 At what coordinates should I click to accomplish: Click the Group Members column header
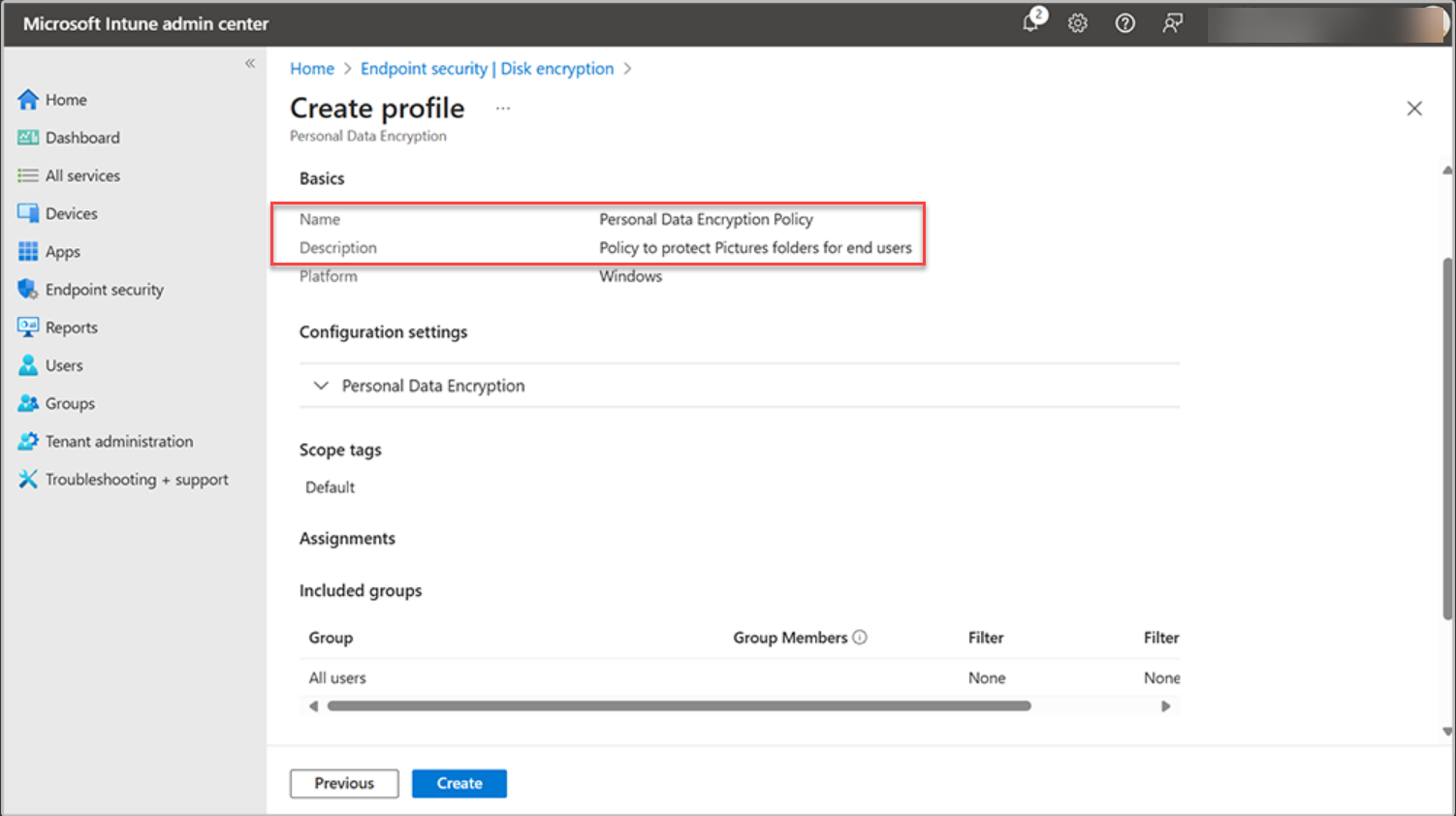[790, 638]
